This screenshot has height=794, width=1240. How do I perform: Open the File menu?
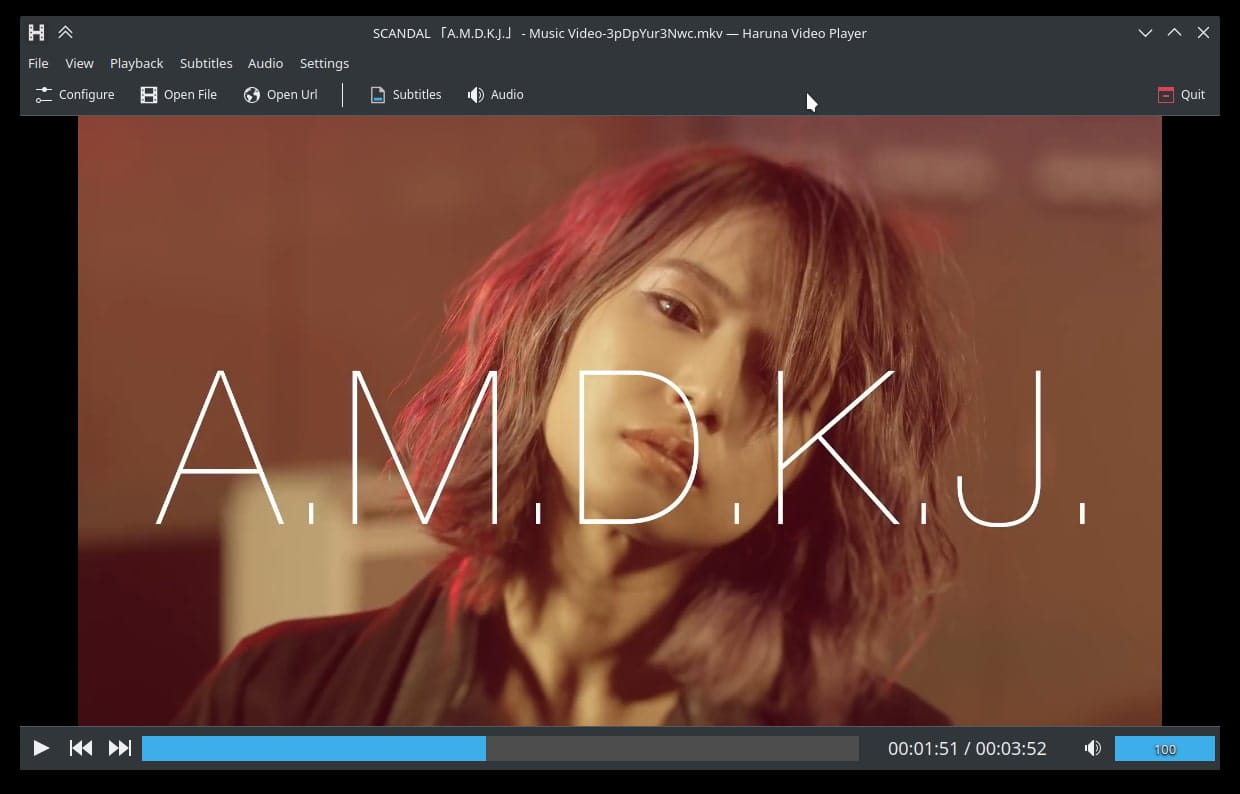[x=37, y=63]
